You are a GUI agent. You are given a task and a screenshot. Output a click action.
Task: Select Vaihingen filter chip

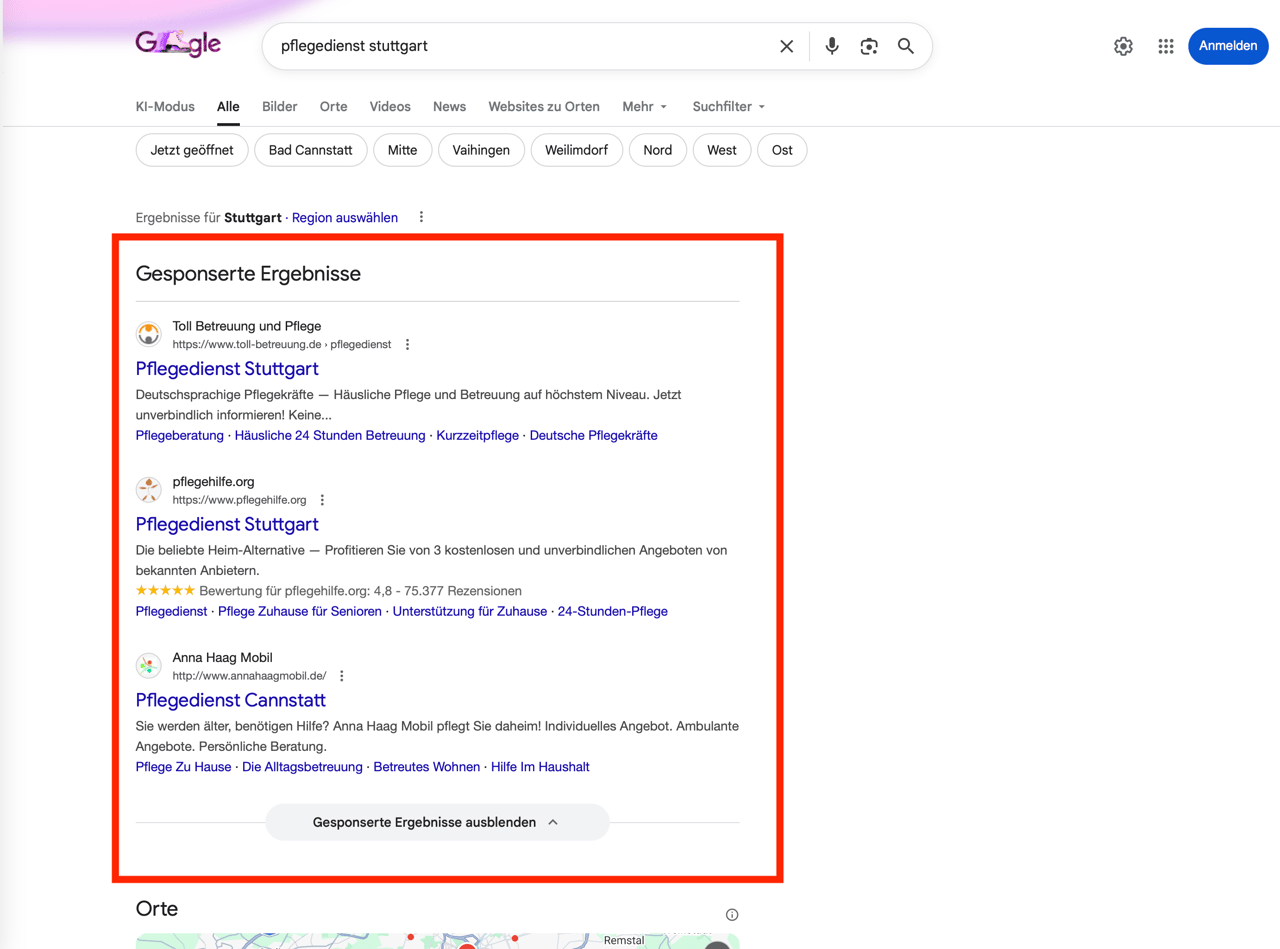pos(481,150)
